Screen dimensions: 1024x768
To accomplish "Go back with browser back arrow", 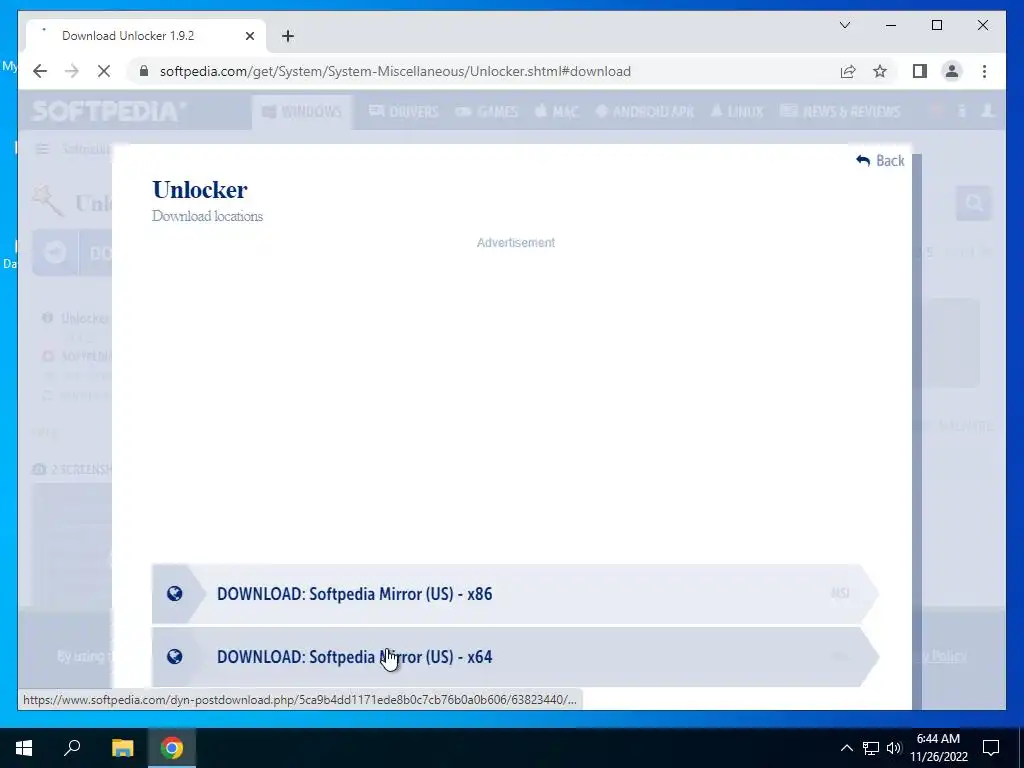I will click(x=40, y=71).
